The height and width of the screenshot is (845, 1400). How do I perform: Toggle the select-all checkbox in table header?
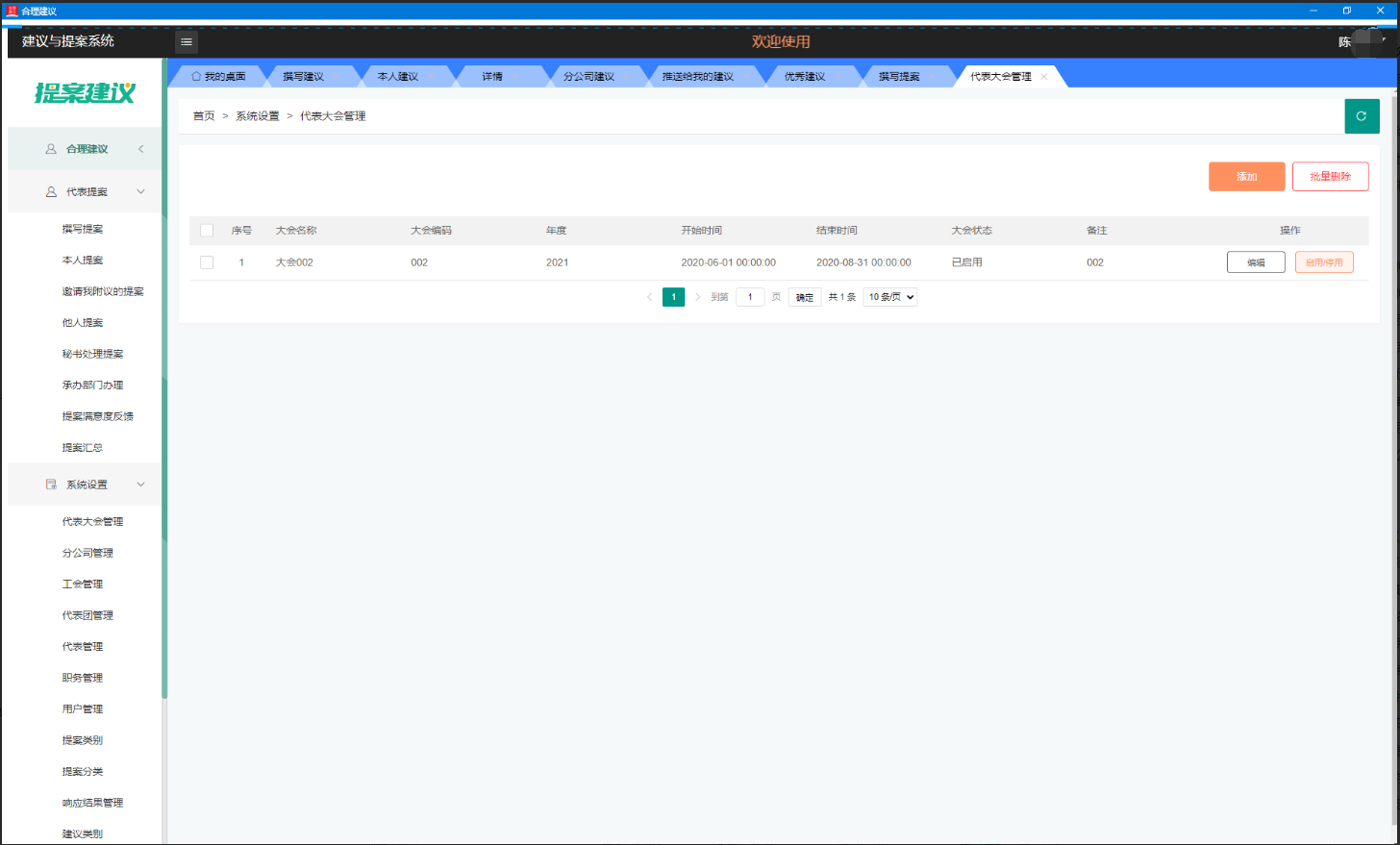[207, 231]
